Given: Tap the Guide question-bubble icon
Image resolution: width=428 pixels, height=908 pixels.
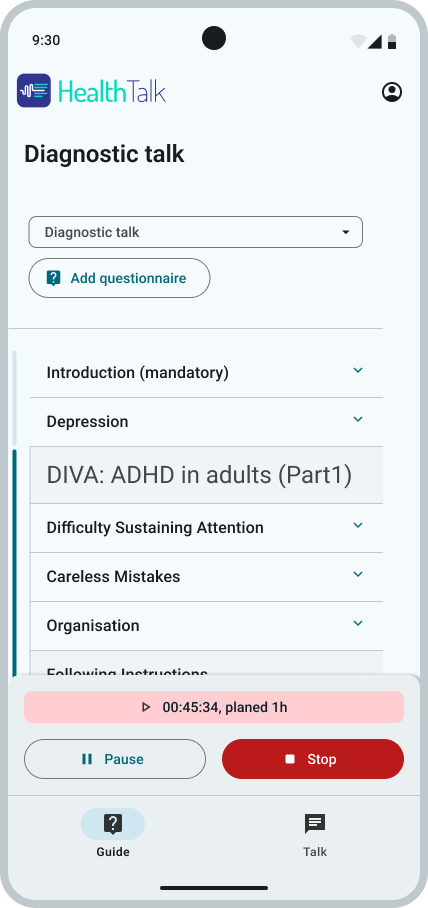Looking at the screenshot, I should 113,823.
